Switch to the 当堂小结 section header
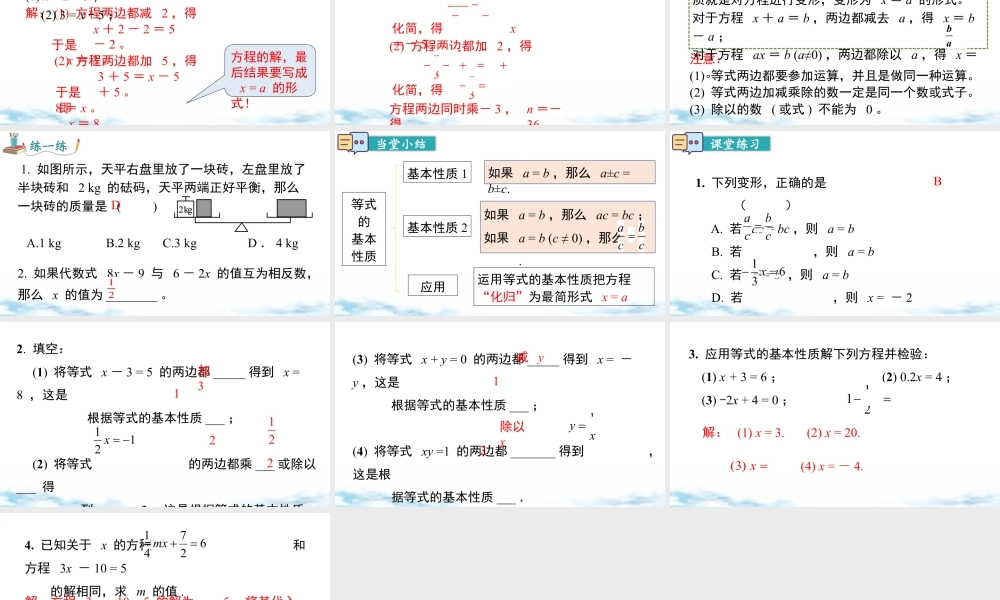This screenshot has width=1000, height=600. (401, 143)
